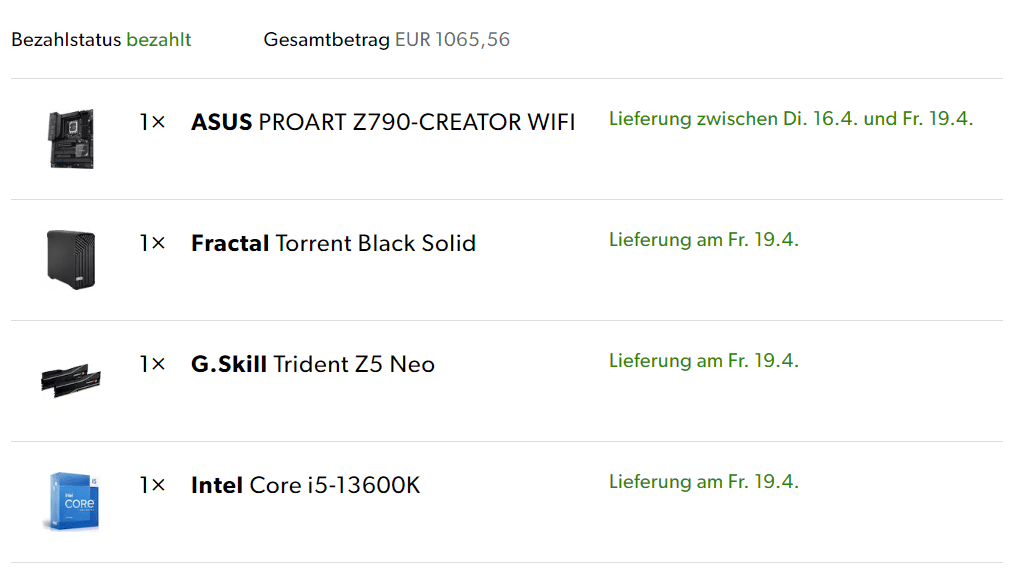Image resolution: width=1012 pixels, height=580 pixels.
Task: Open ASUS PROART Z790-CREATOR WIFI product page
Action: [383, 123]
